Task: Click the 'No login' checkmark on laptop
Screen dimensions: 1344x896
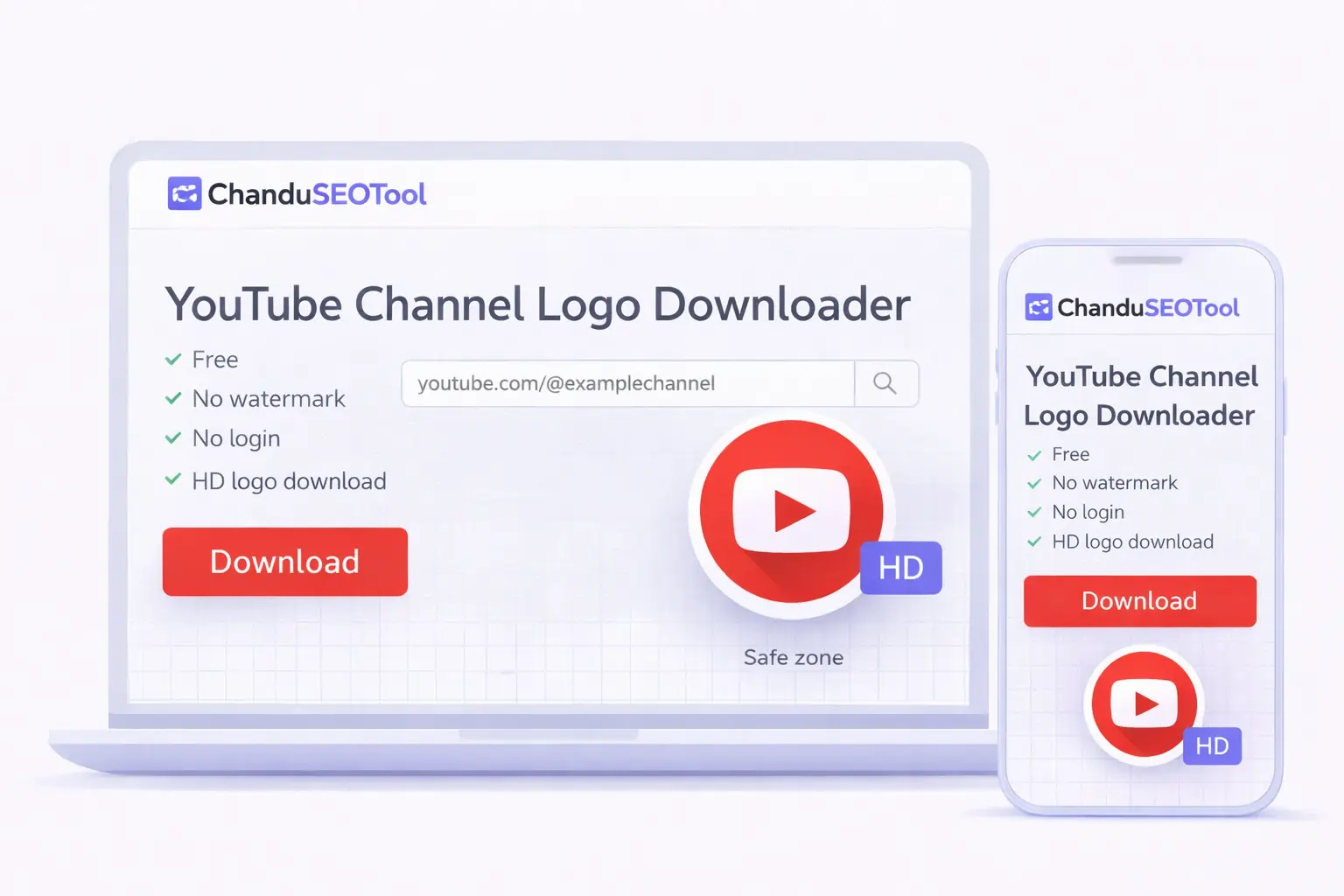Action: (x=173, y=437)
